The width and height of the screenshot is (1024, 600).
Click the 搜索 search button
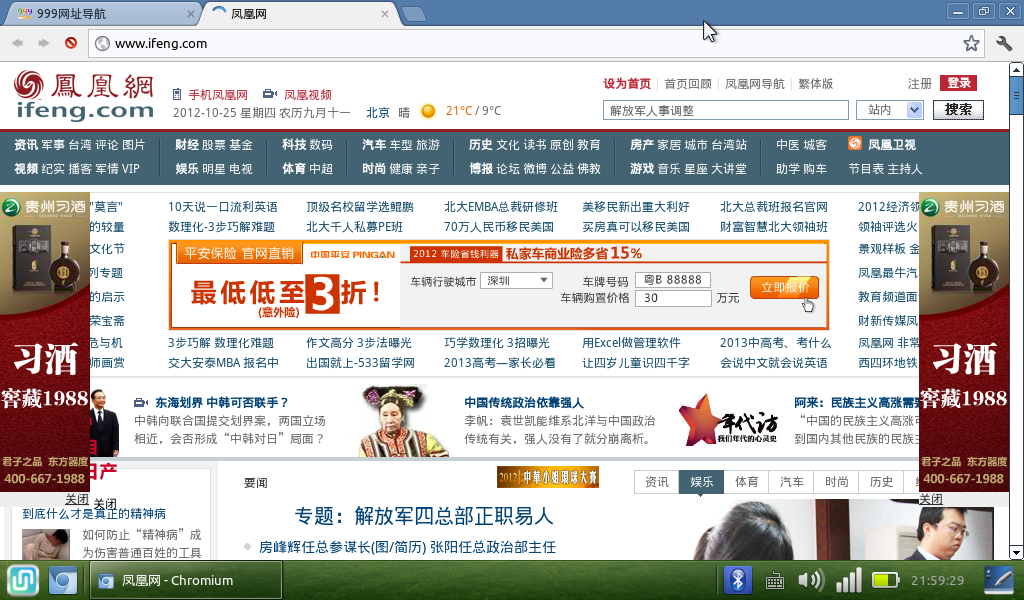(x=958, y=110)
